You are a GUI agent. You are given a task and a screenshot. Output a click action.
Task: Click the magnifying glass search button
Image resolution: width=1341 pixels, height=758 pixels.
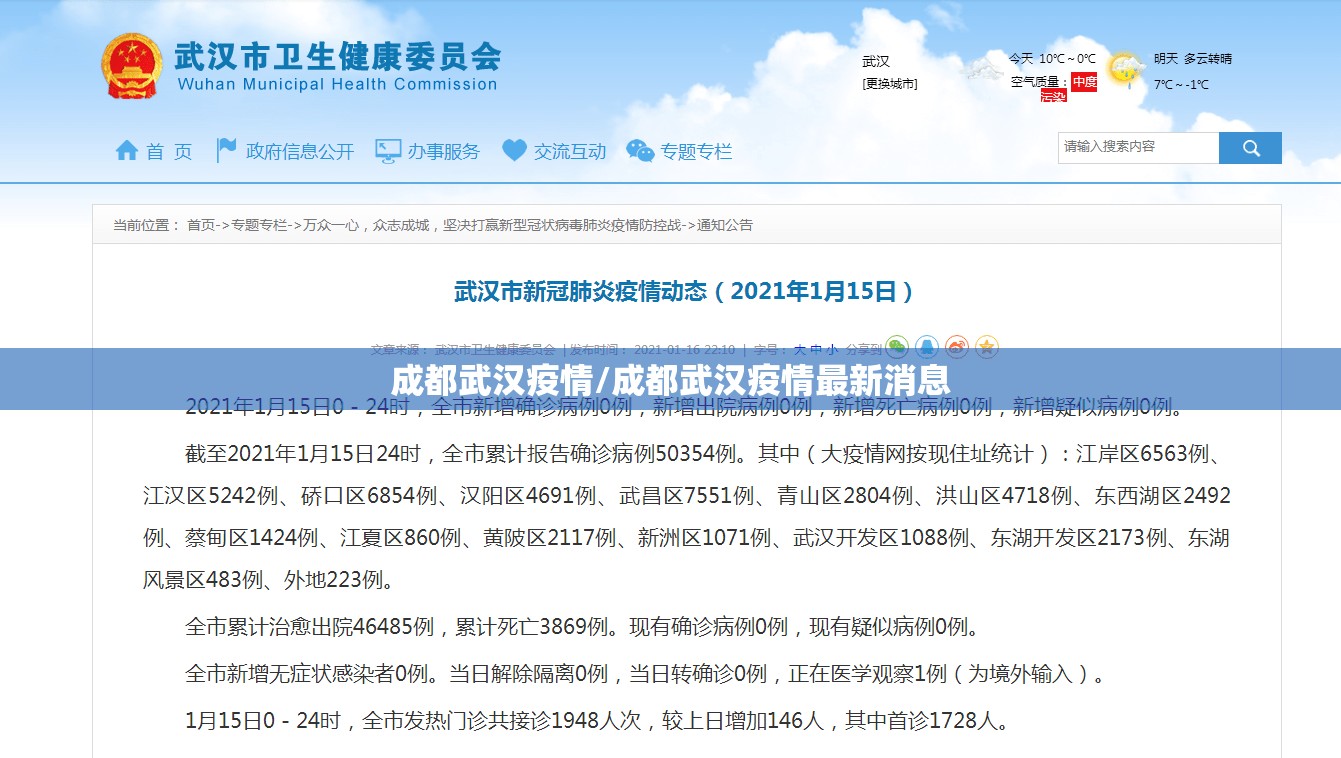pyautogui.click(x=1250, y=148)
